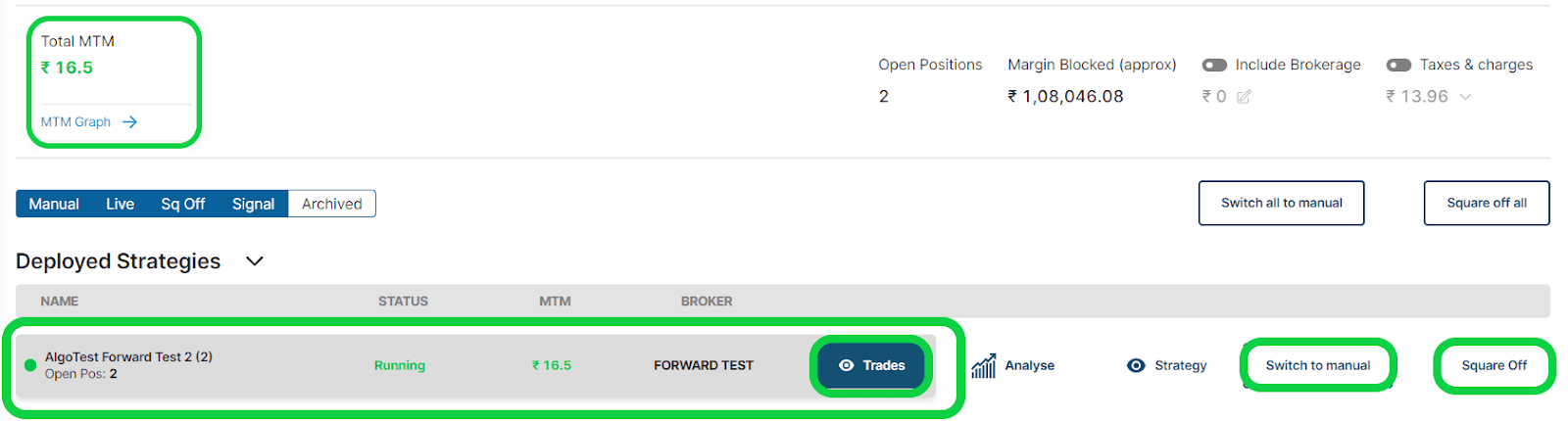
Task: Square Off the AlgoTest strategy
Action: (1494, 366)
